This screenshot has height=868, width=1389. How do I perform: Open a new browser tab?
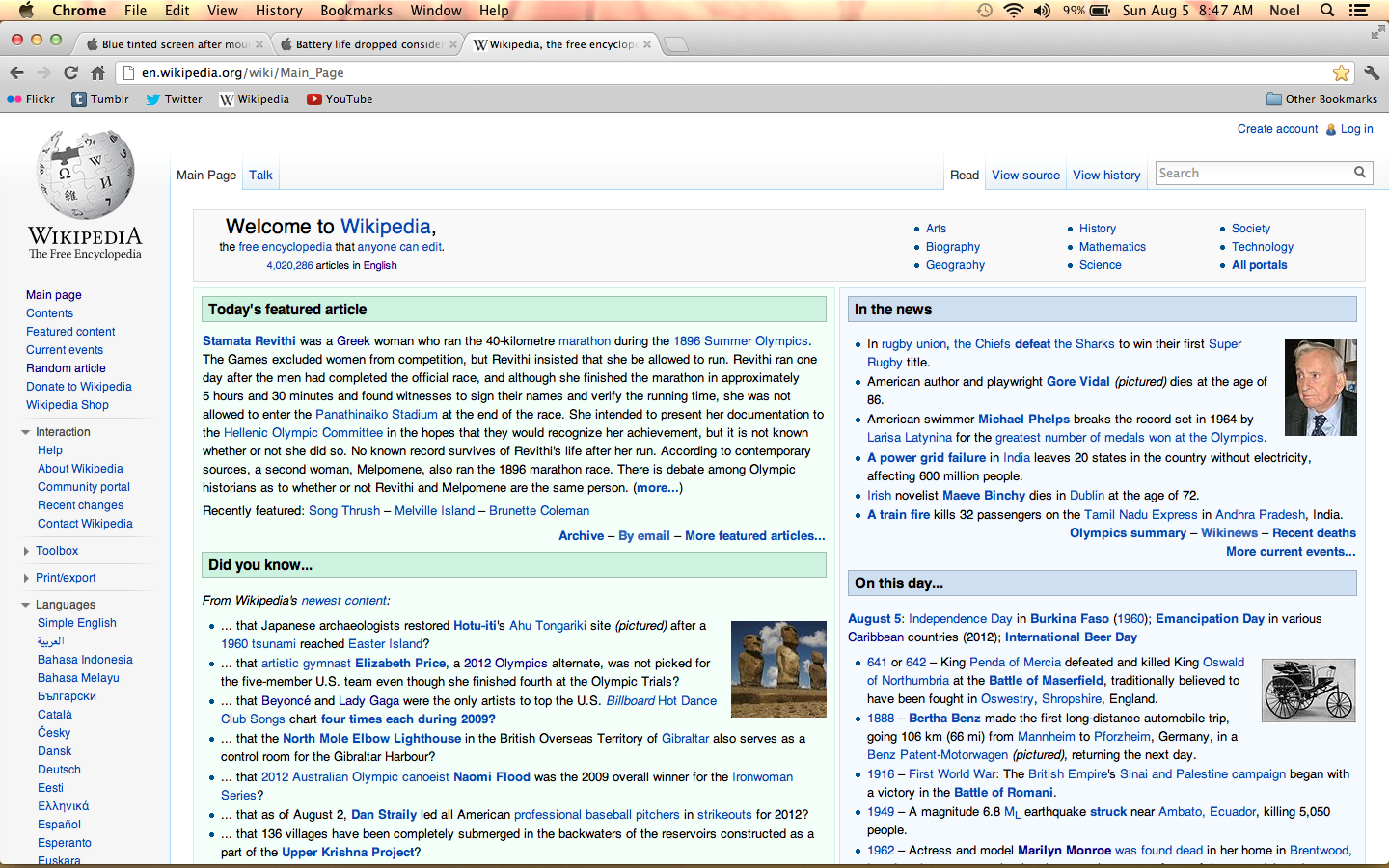(676, 44)
